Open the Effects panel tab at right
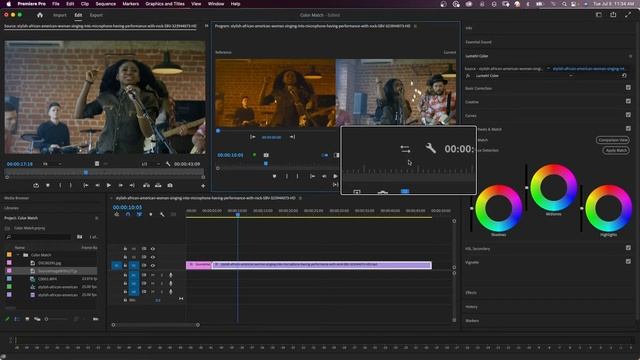Screen dimensions: 640x360 coord(471,293)
